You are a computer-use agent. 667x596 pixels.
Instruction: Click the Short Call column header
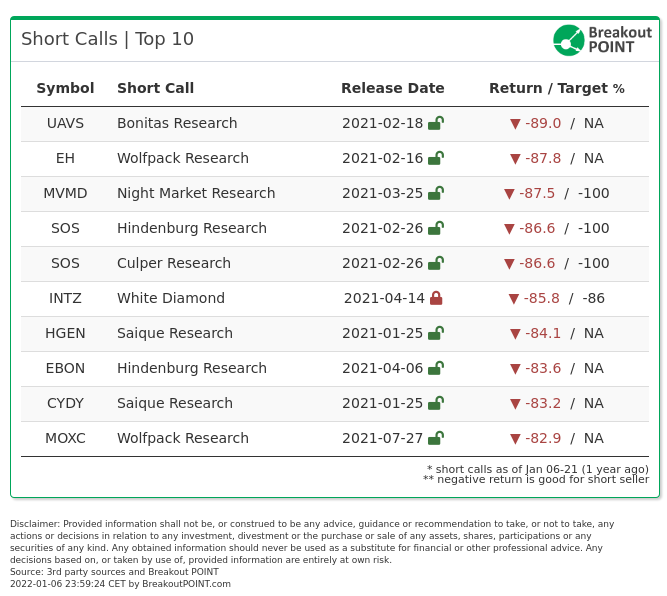tap(155, 88)
